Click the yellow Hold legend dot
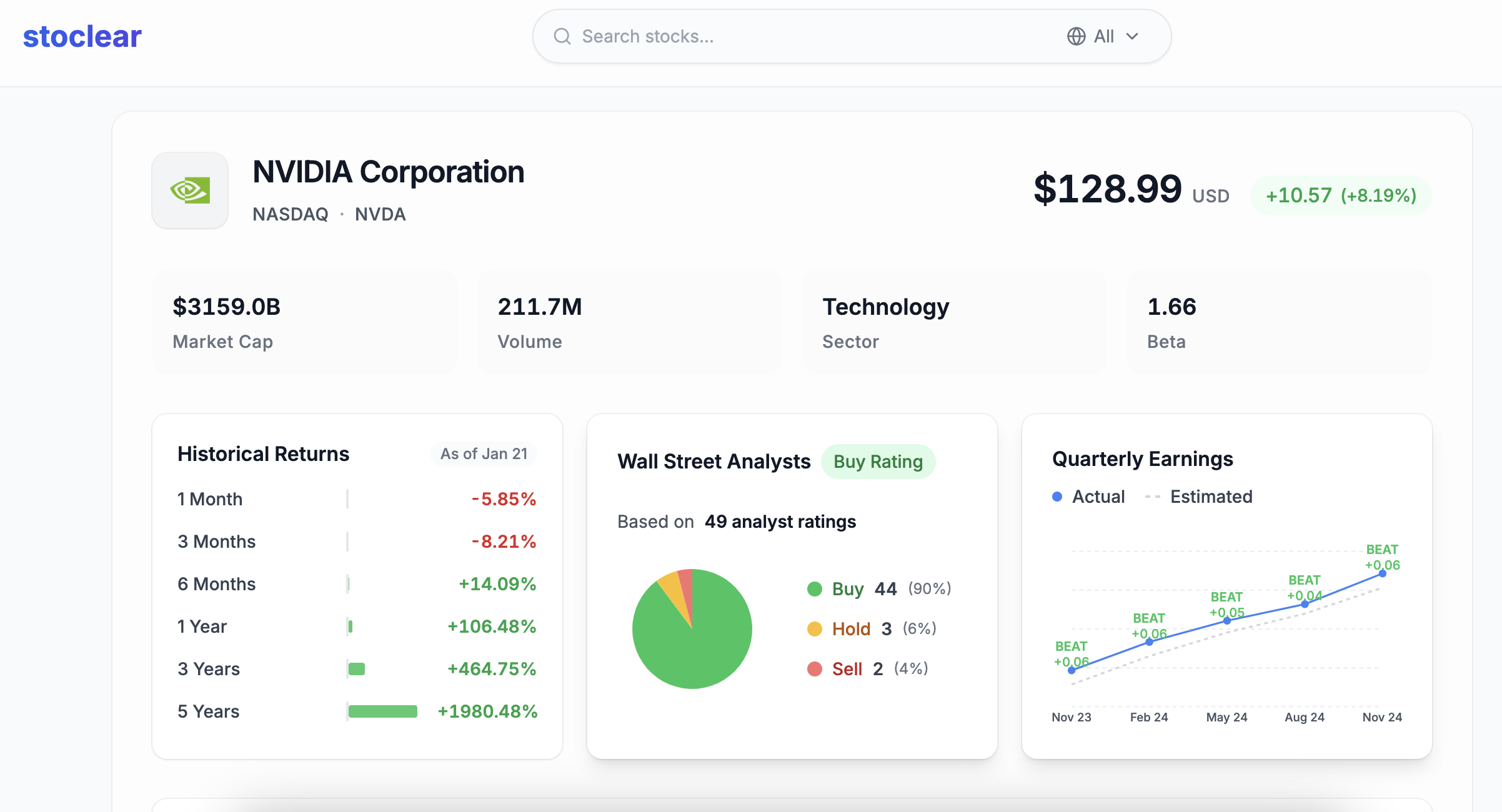 point(815,629)
